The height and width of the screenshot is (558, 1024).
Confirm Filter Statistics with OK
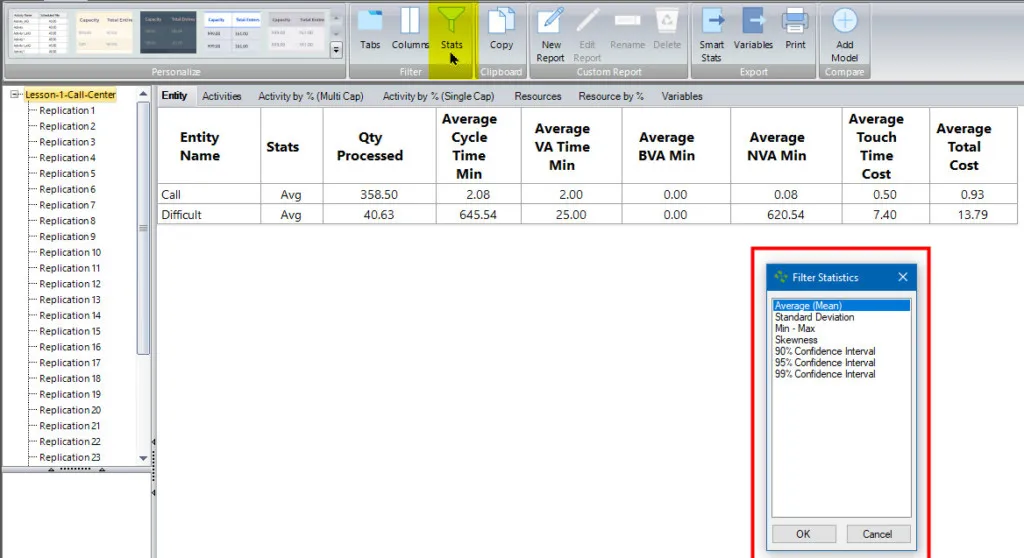click(803, 534)
